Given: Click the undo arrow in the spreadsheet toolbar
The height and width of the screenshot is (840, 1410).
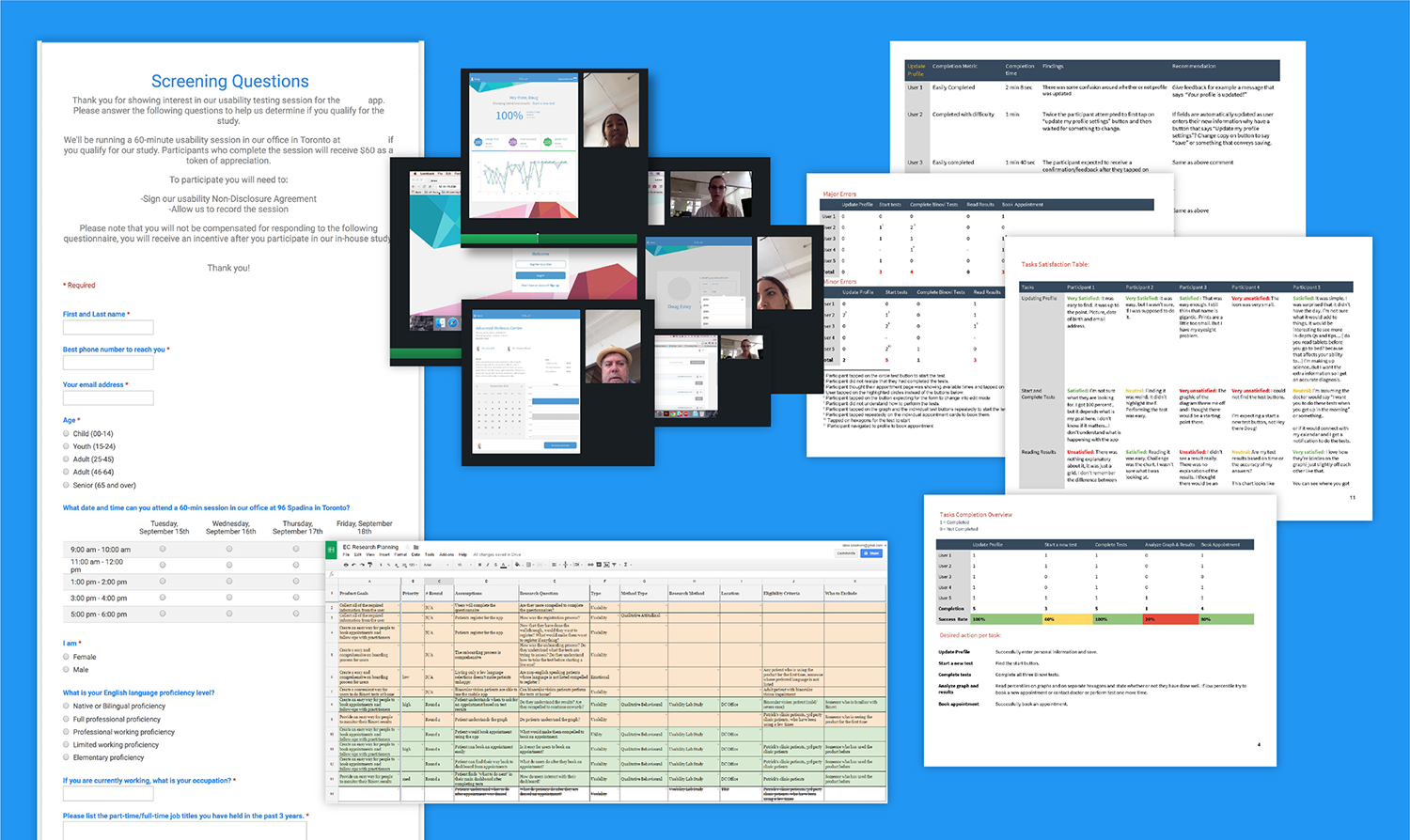Looking at the screenshot, I should pos(353,565).
